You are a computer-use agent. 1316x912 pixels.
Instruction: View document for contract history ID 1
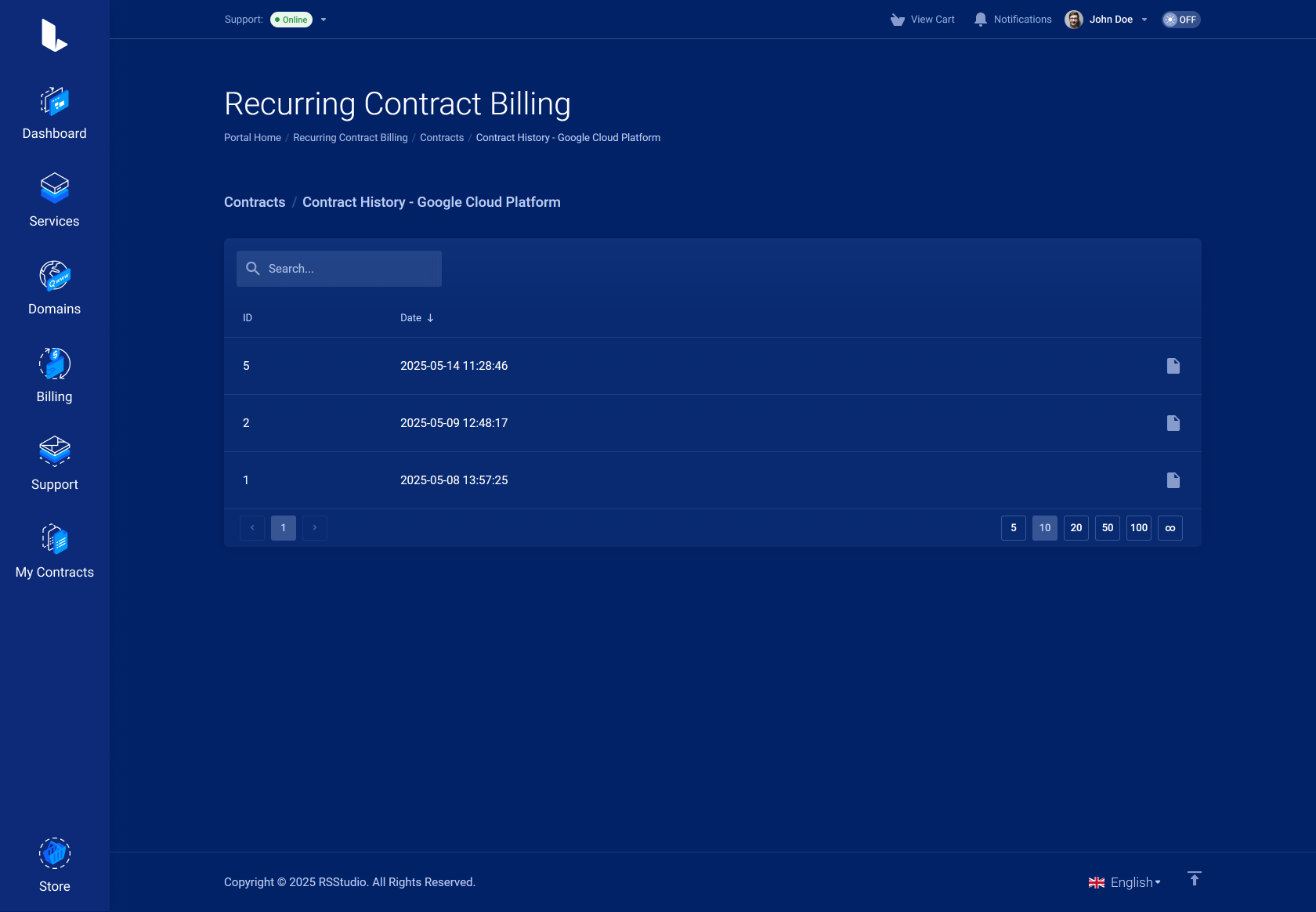pyautogui.click(x=1173, y=480)
